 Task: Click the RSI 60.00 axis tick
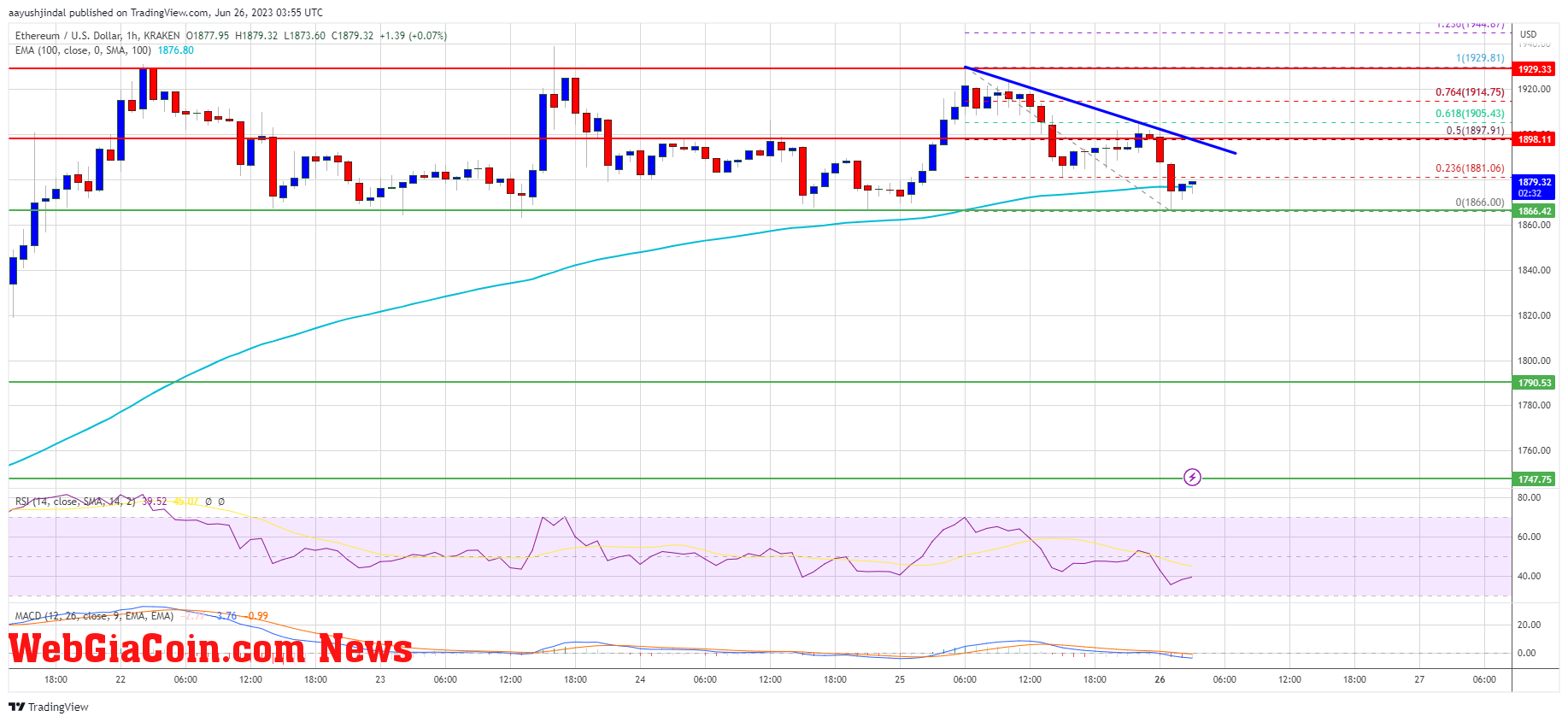click(x=1530, y=537)
